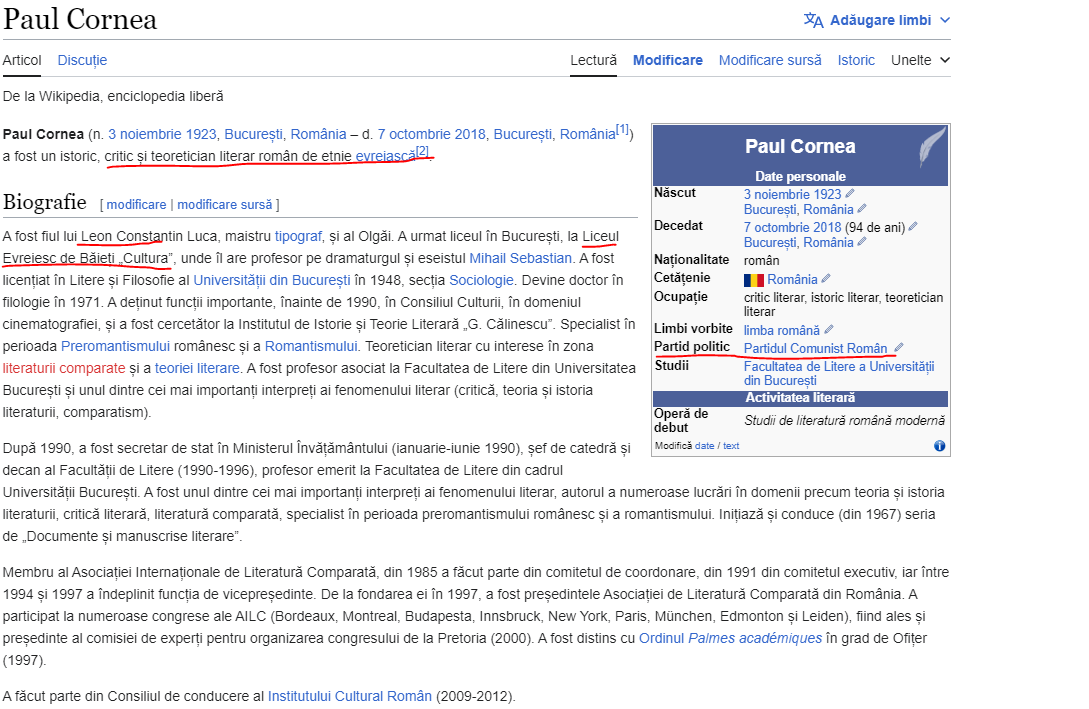Screen dimensions: 1089x709
Task: Click pencil icon after Partidul Comunist Român
Action: click(x=898, y=348)
